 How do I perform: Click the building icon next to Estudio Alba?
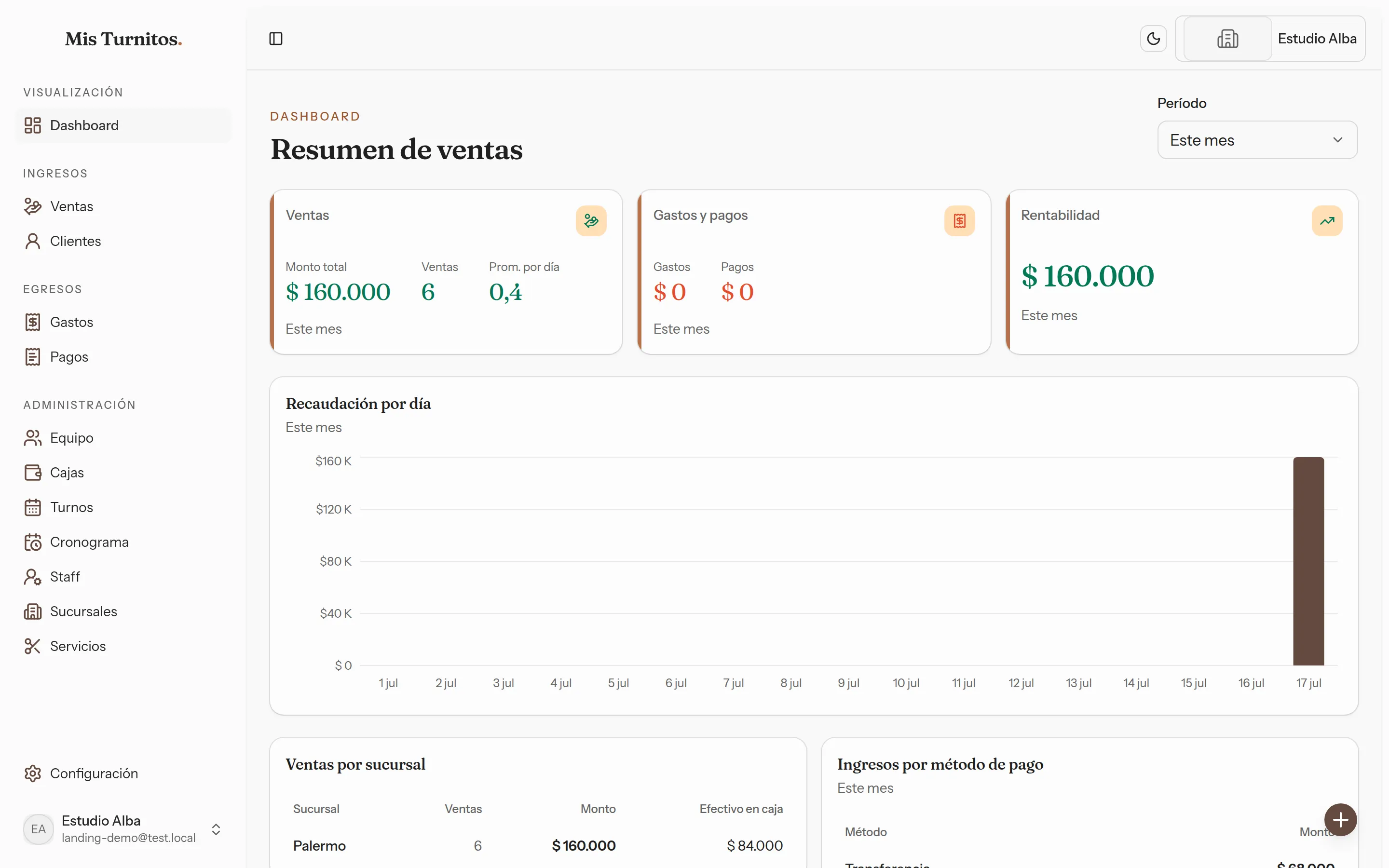(1228, 39)
